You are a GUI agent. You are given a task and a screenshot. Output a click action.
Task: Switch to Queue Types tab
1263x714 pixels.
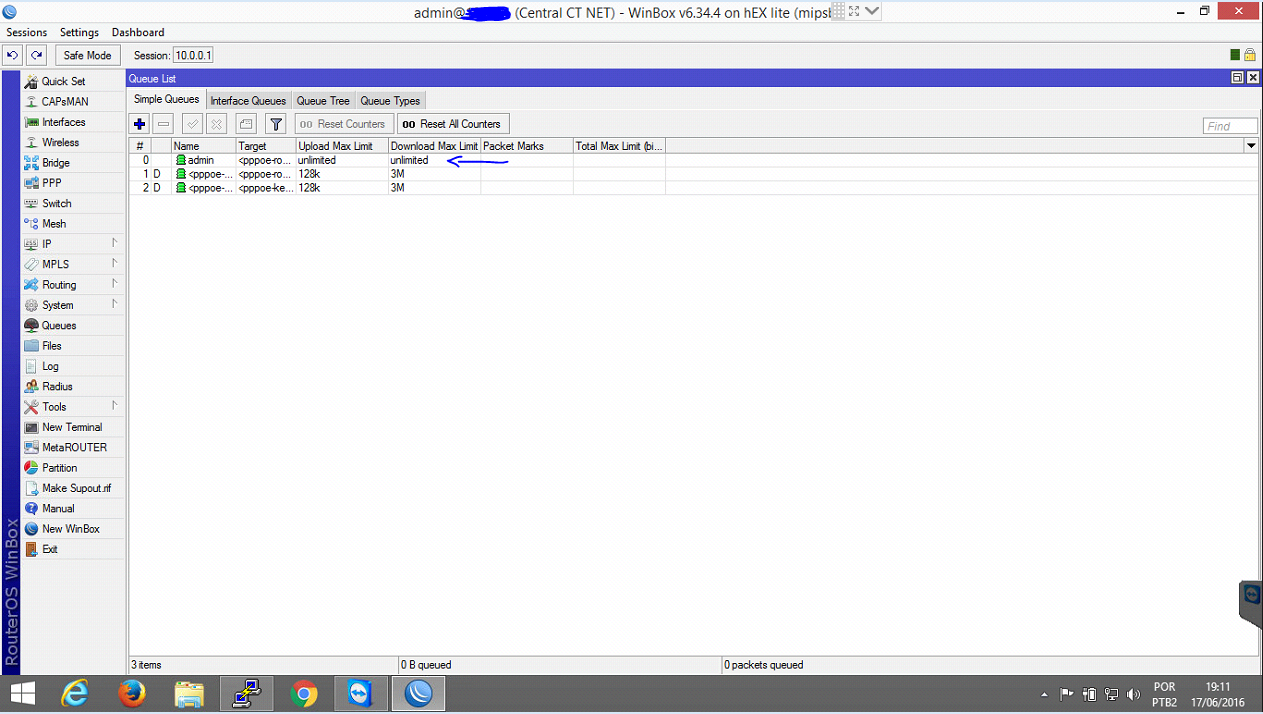390,100
